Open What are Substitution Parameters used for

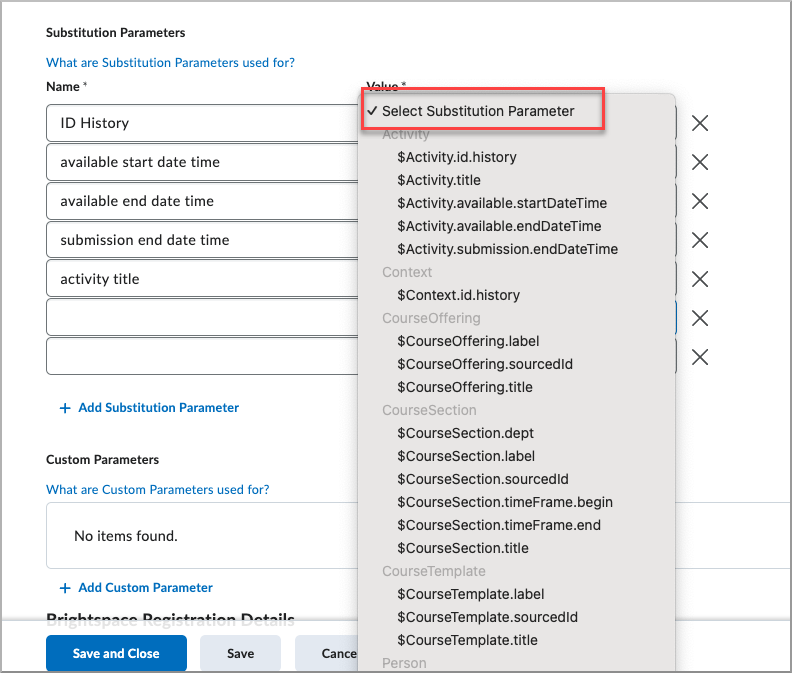point(170,62)
